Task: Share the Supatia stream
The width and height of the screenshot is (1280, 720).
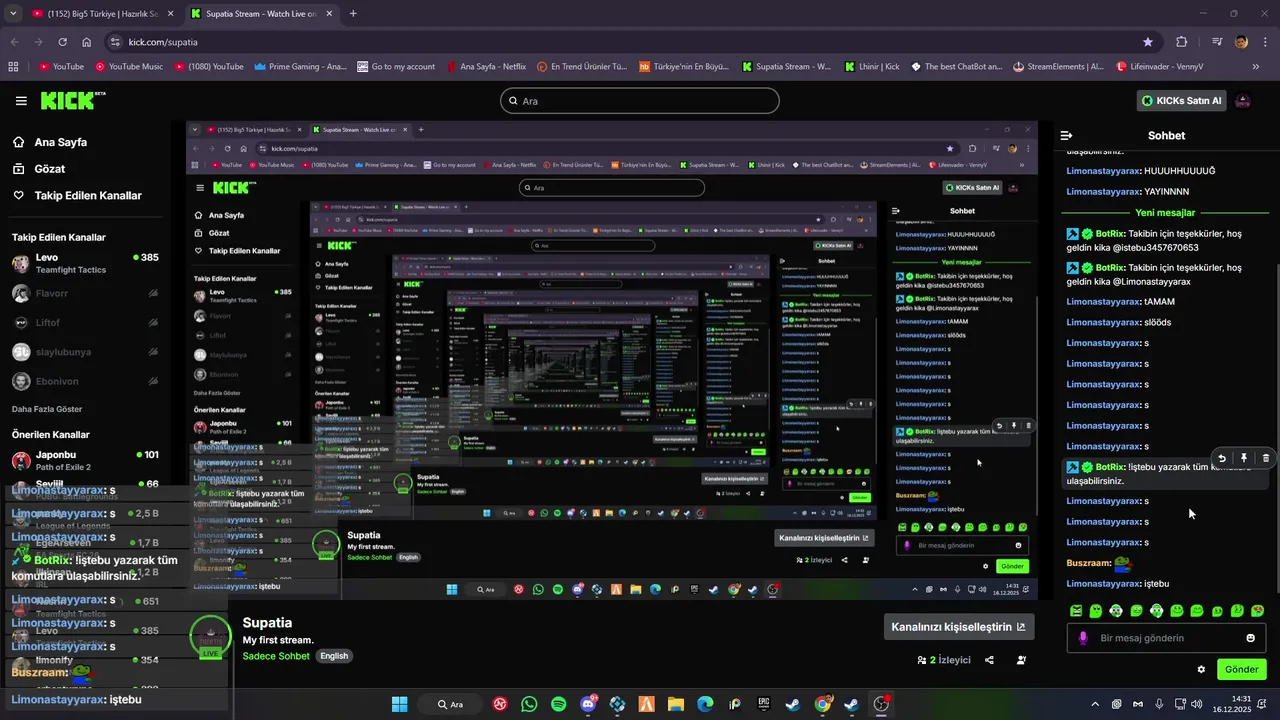Action: pyautogui.click(x=989, y=660)
